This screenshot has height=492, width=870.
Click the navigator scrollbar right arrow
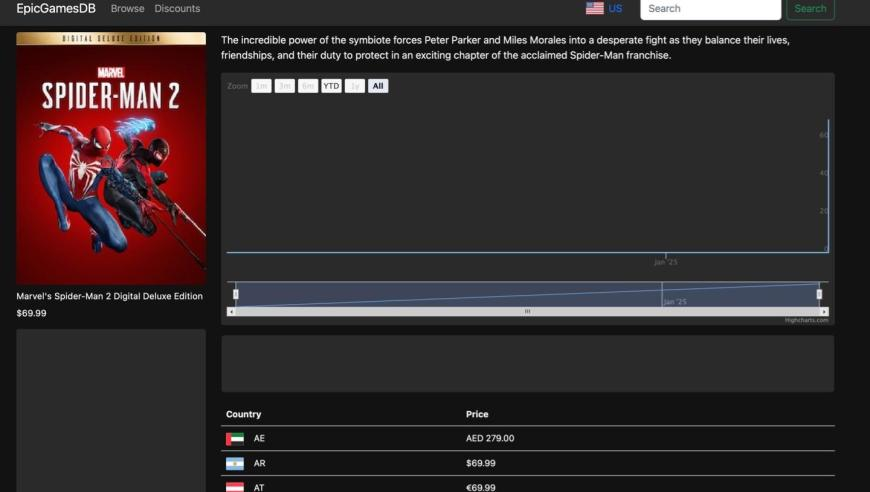[825, 312]
